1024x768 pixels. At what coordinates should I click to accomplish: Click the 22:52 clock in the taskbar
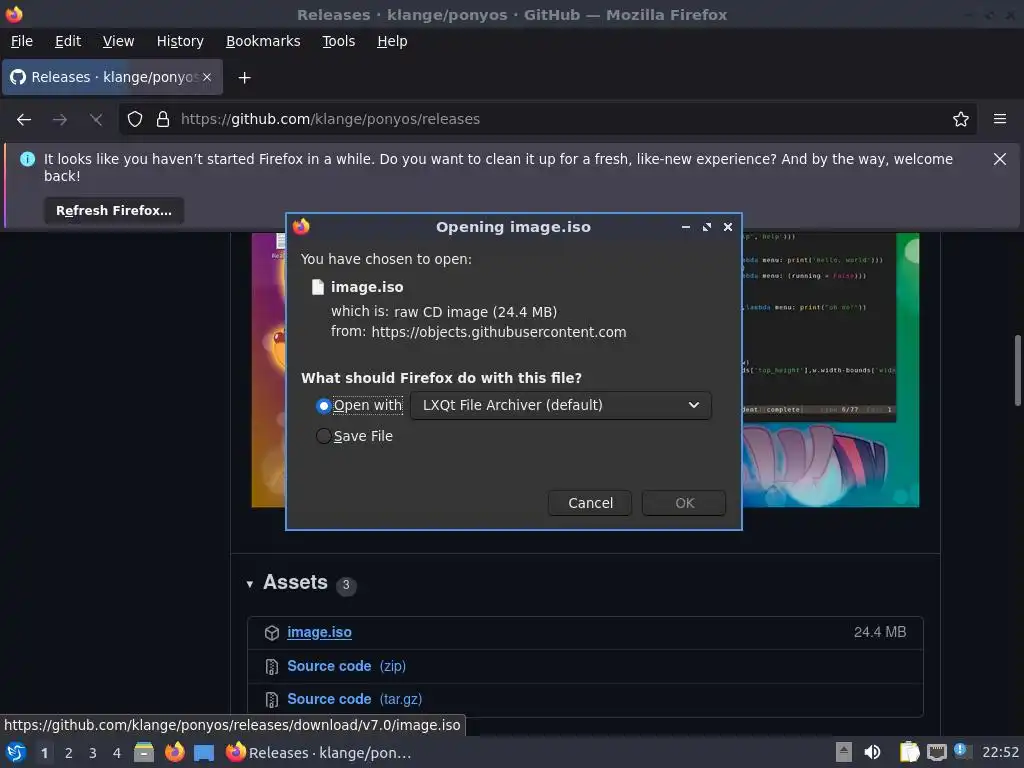tap(1000, 752)
